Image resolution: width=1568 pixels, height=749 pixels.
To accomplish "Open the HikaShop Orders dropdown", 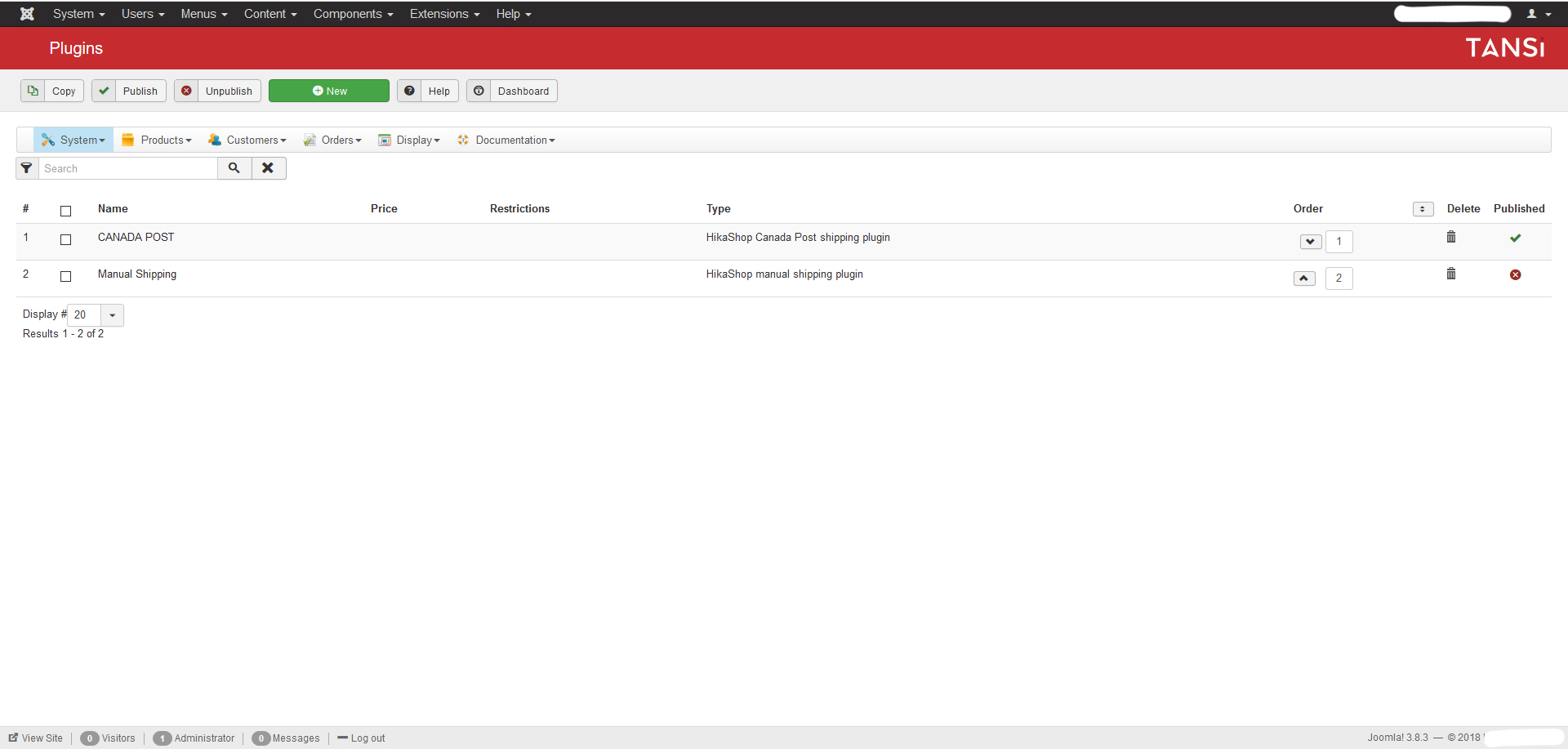I will pos(332,140).
